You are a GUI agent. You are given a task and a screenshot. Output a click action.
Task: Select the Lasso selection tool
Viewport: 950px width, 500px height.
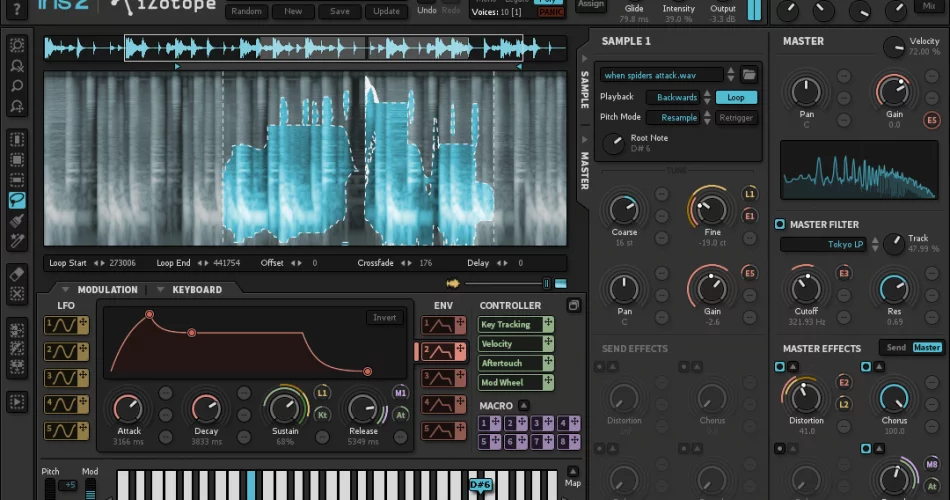click(17, 200)
